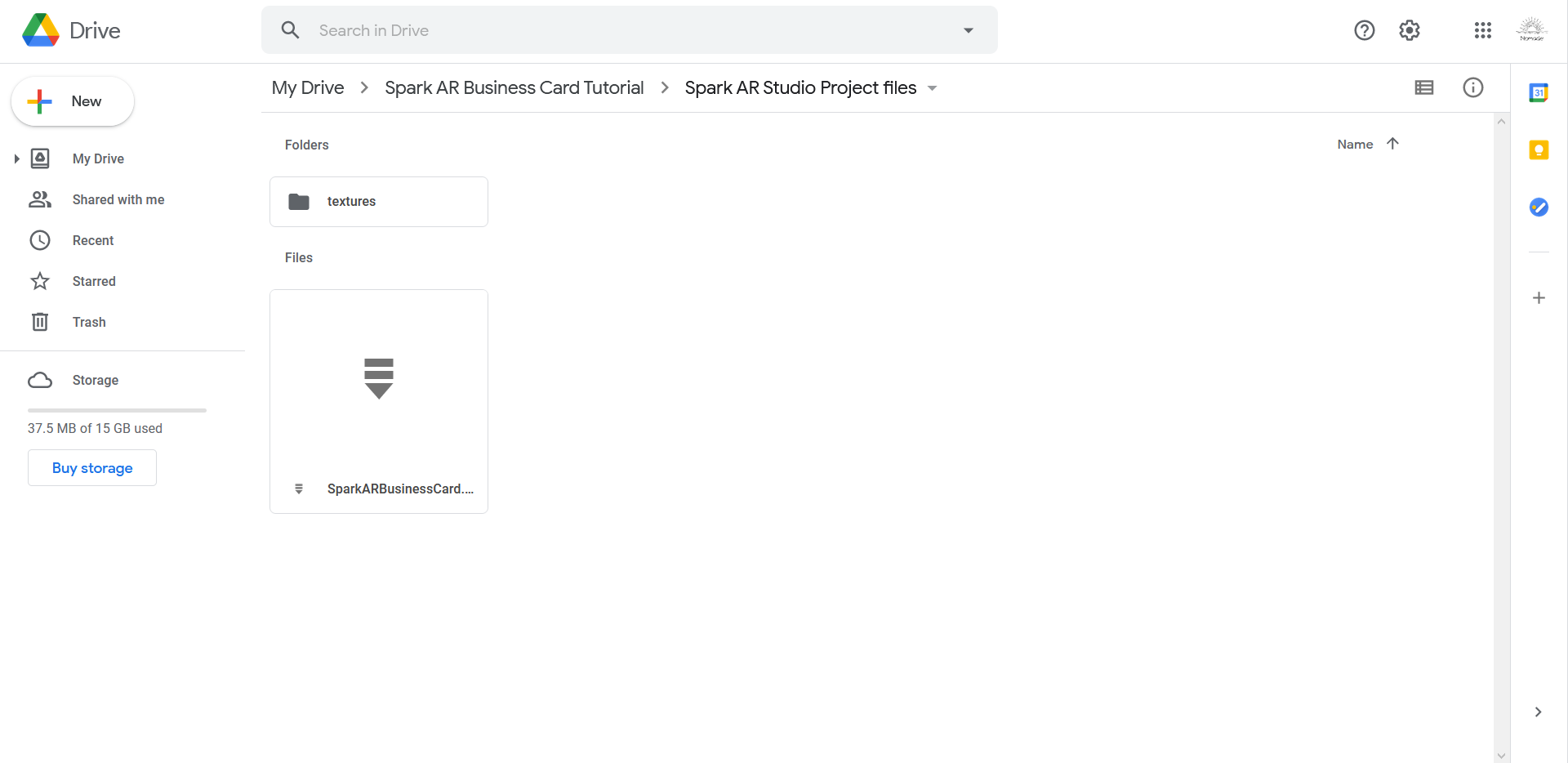
Task: Open the Starred section
Action: pyautogui.click(x=94, y=281)
